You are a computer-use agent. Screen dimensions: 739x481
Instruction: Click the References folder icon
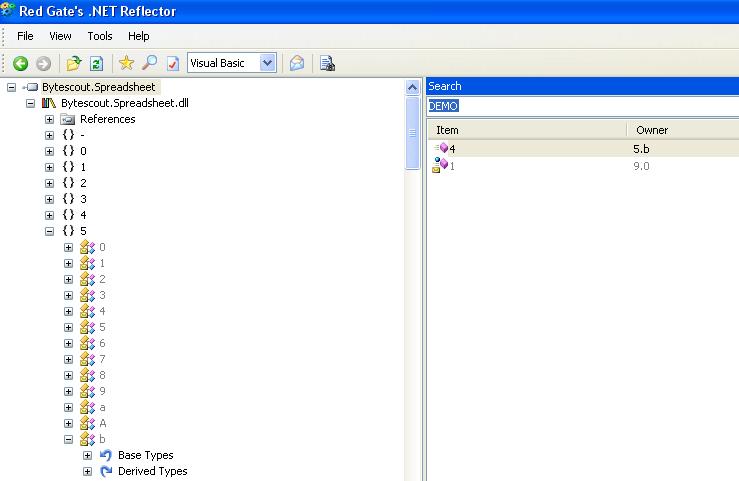[x=68, y=119]
